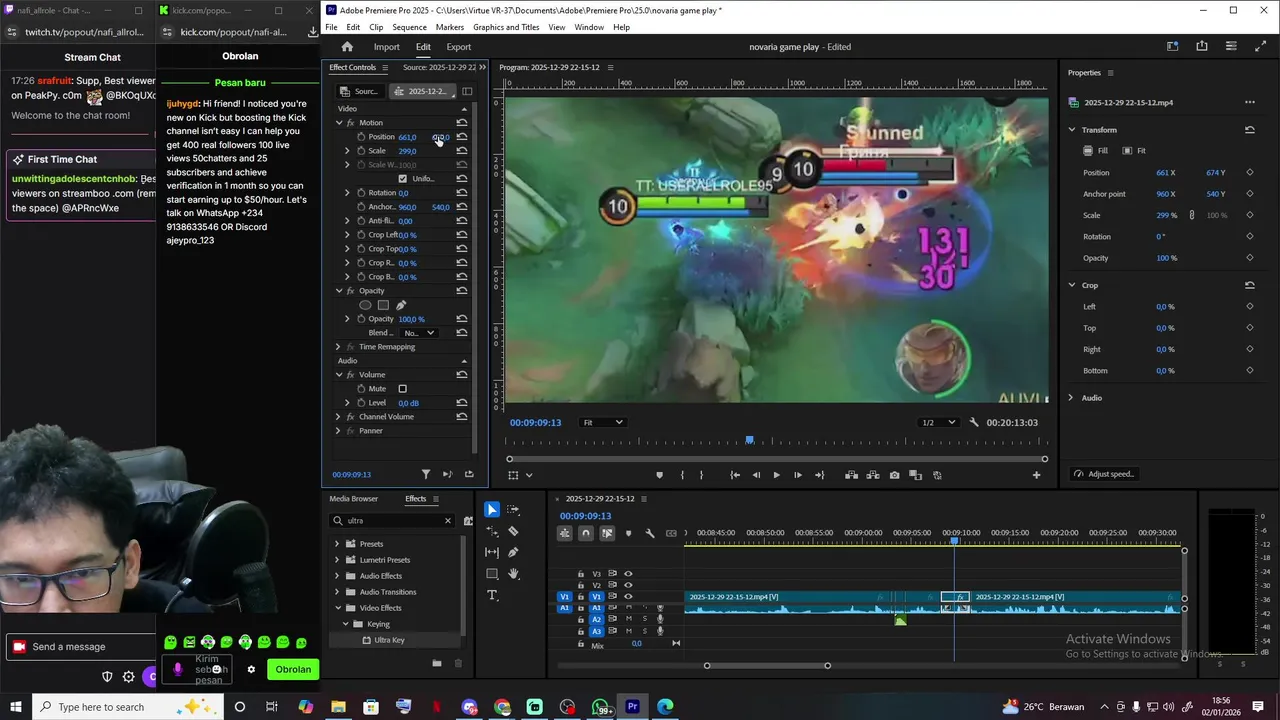1280x720 pixels.
Task: Click the free draw bezier mask pen
Action: tap(401, 305)
